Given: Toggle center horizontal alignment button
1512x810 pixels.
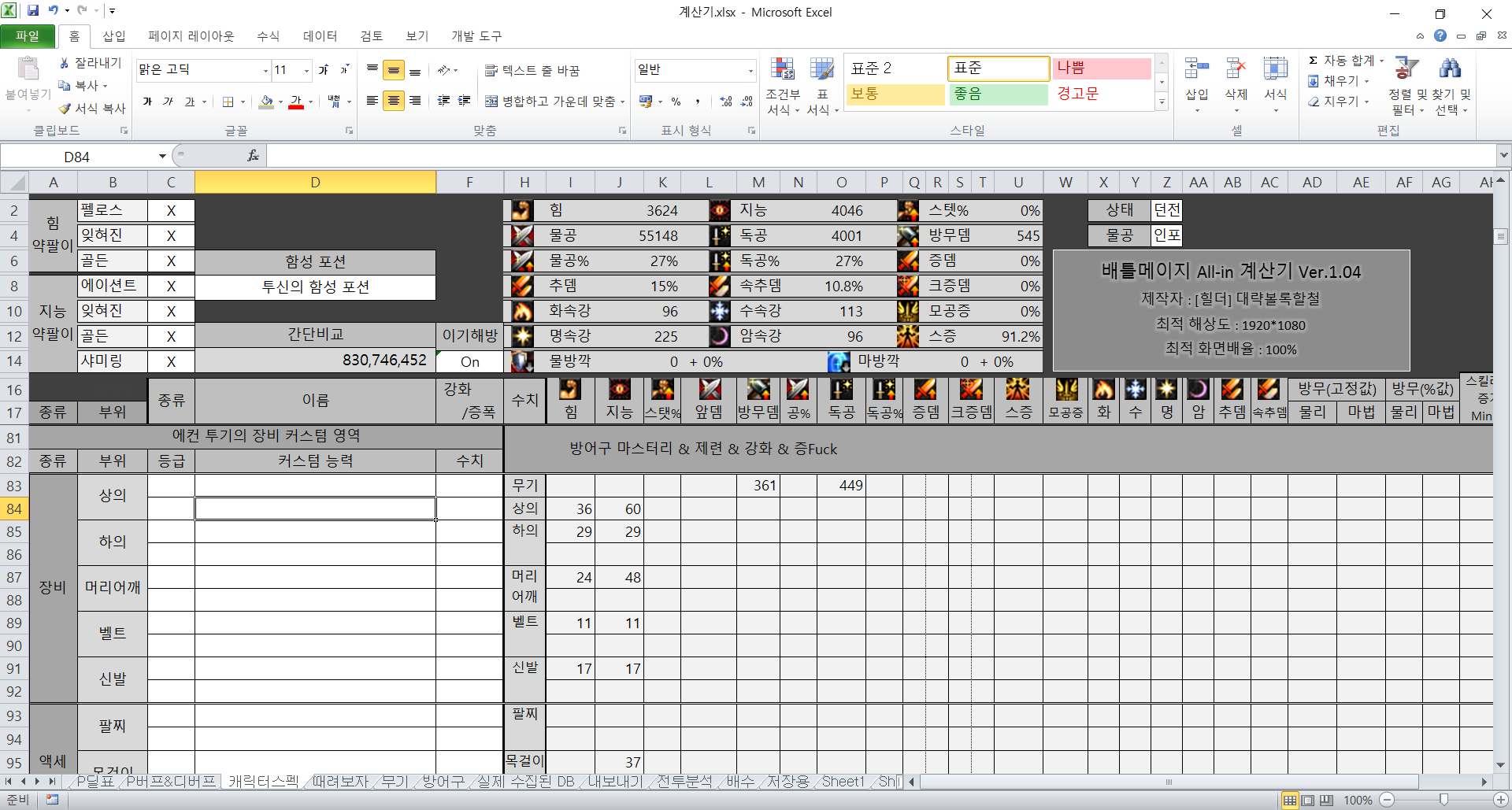Looking at the screenshot, I should [393, 102].
